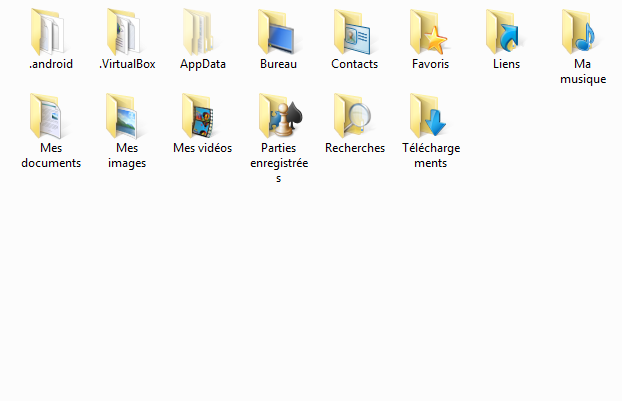Click the "Mes images" name label
The height and width of the screenshot is (401, 622).
click(x=127, y=156)
